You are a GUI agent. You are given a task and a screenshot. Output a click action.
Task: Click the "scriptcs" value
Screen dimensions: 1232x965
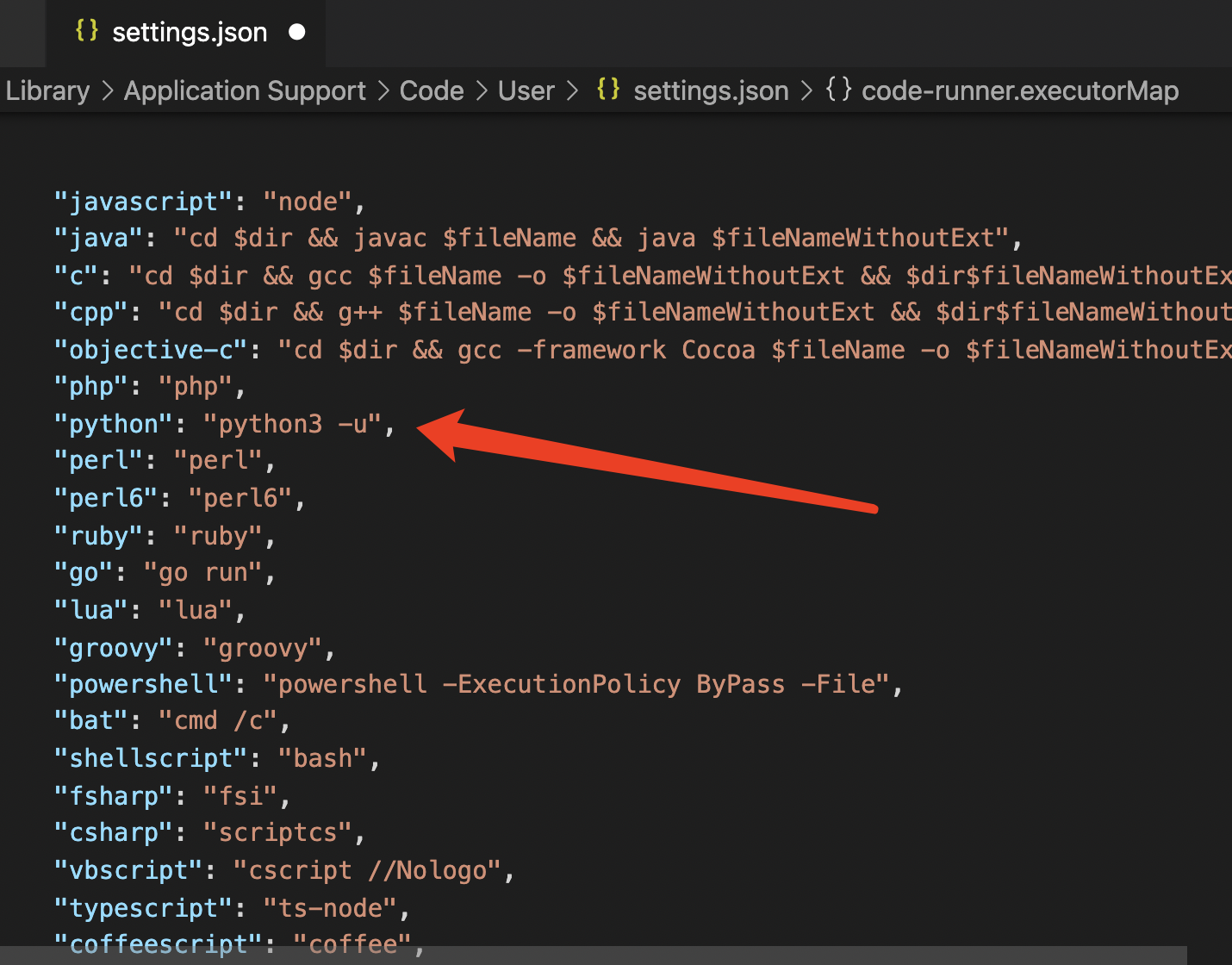click(278, 832)
